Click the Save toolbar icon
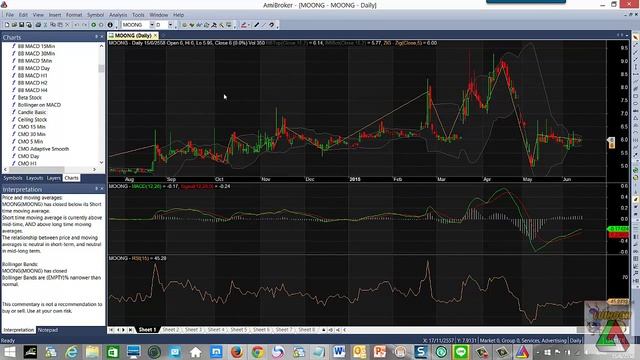 click(21, 25)
